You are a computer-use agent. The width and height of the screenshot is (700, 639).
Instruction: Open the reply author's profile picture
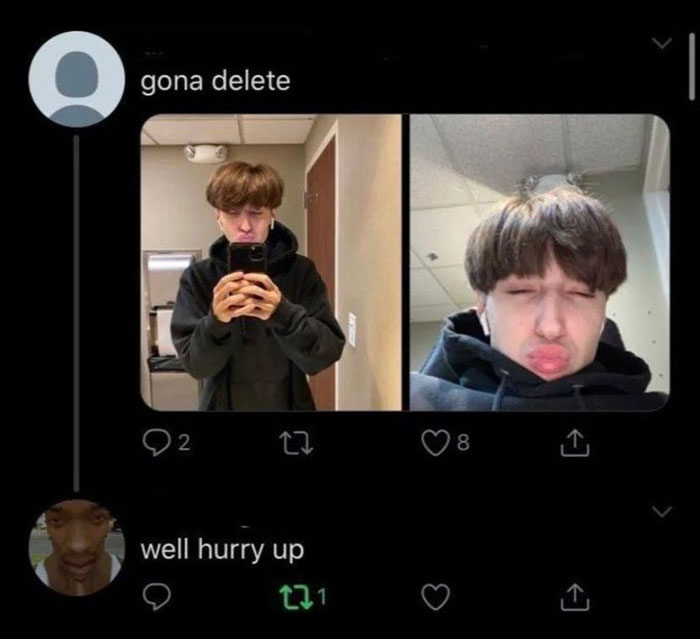click(77, 548)
